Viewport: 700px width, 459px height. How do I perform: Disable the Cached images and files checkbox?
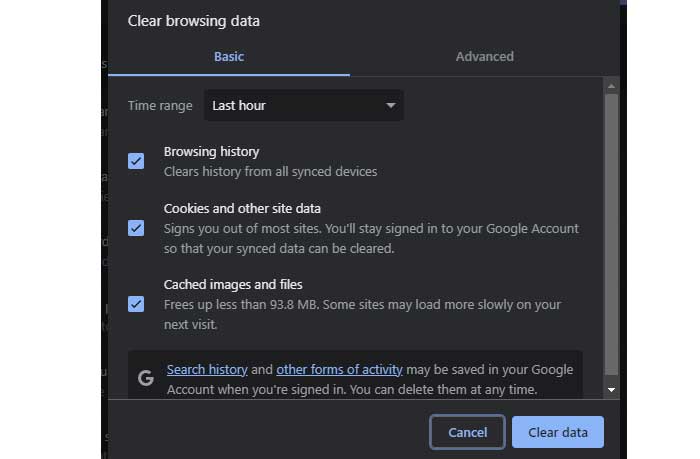[x=136, y=304]
